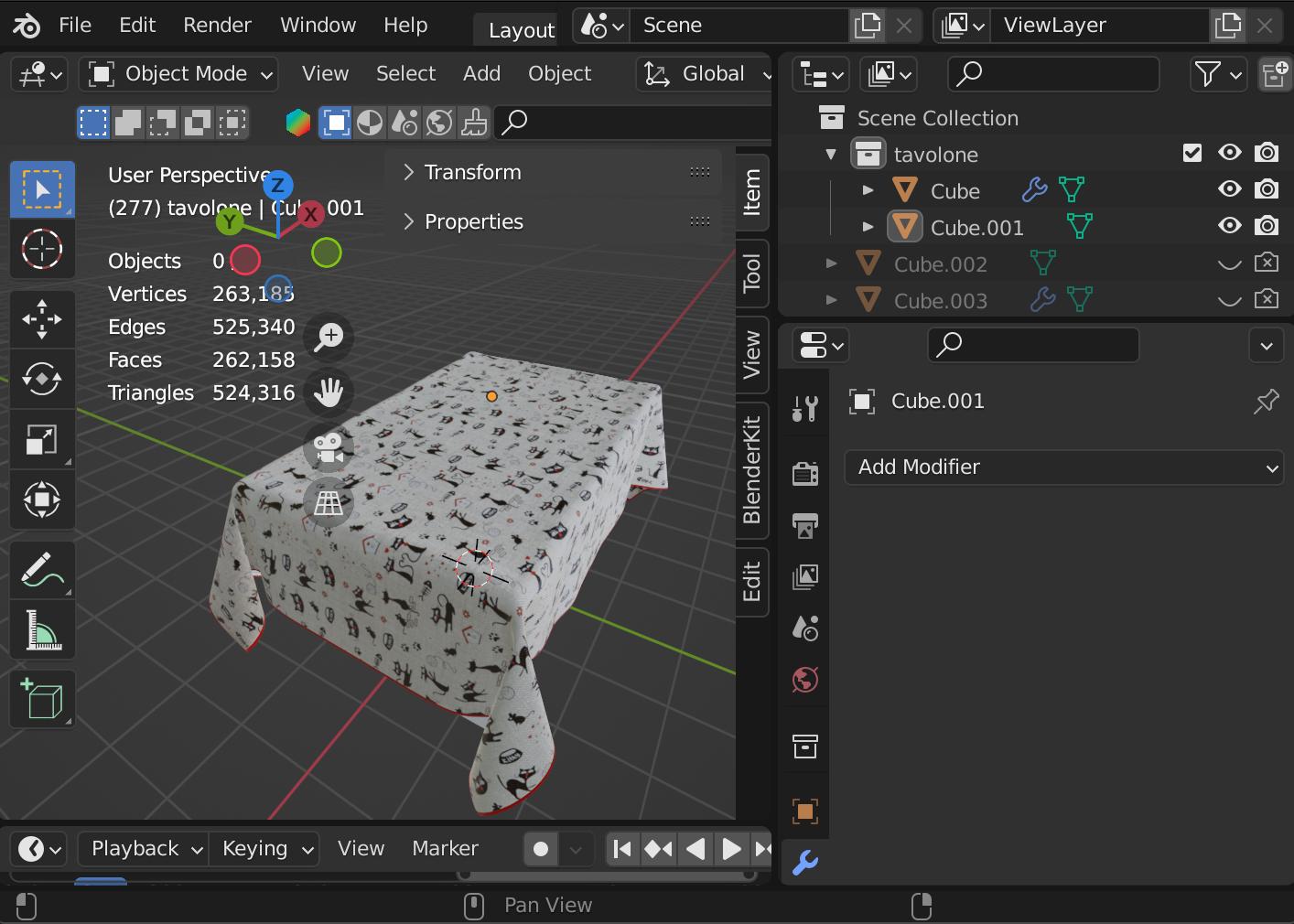The image size is (1294, 924).
Task: Open World Properties with the globe icon
Action: tap(803, 680)
